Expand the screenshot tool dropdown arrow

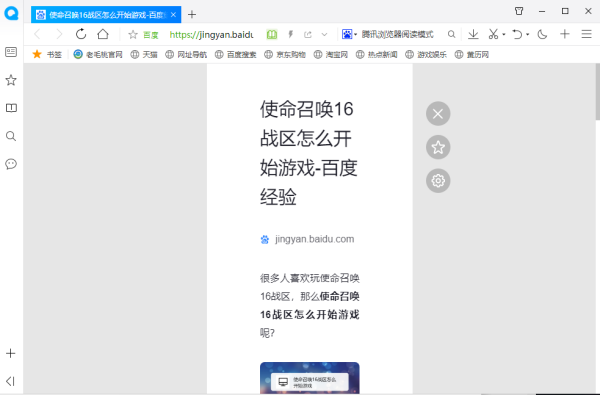coord(504,34)
